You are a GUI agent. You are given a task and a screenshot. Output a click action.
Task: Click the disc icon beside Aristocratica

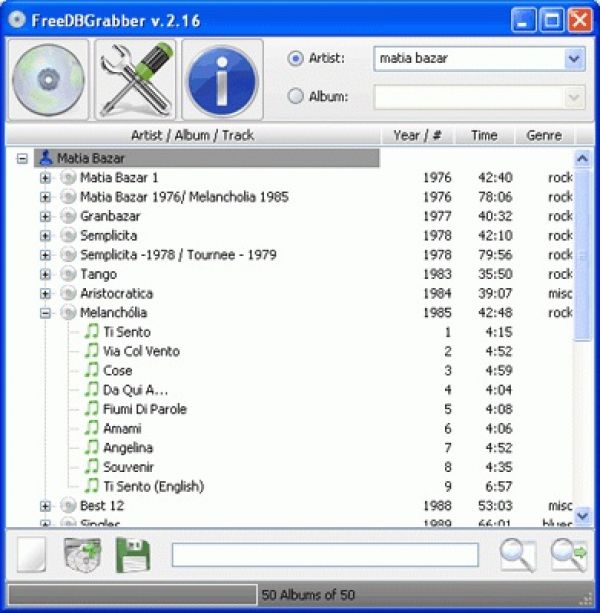(68, 293)
